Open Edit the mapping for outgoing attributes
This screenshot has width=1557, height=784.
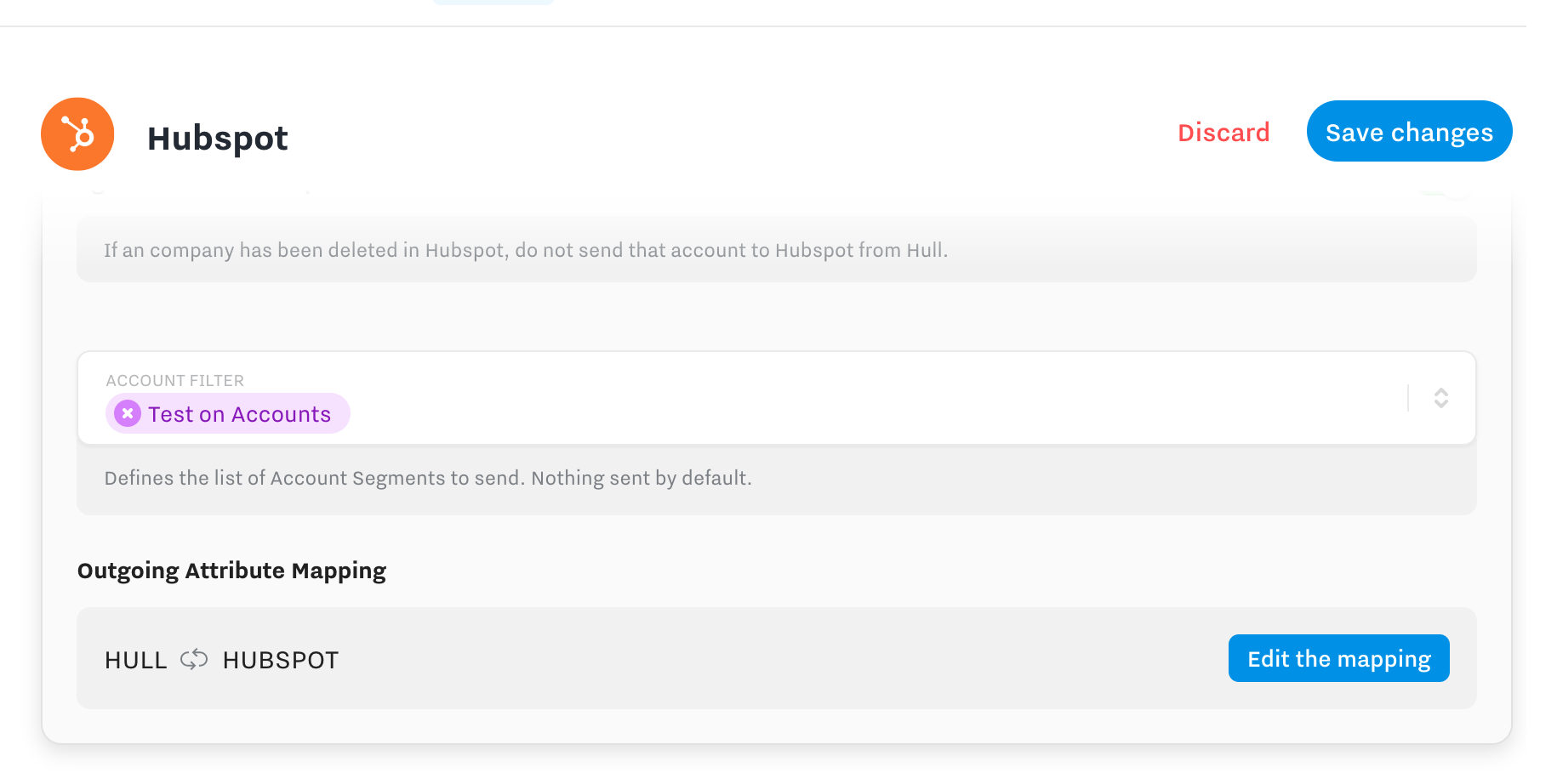(x=1338, y=658)
